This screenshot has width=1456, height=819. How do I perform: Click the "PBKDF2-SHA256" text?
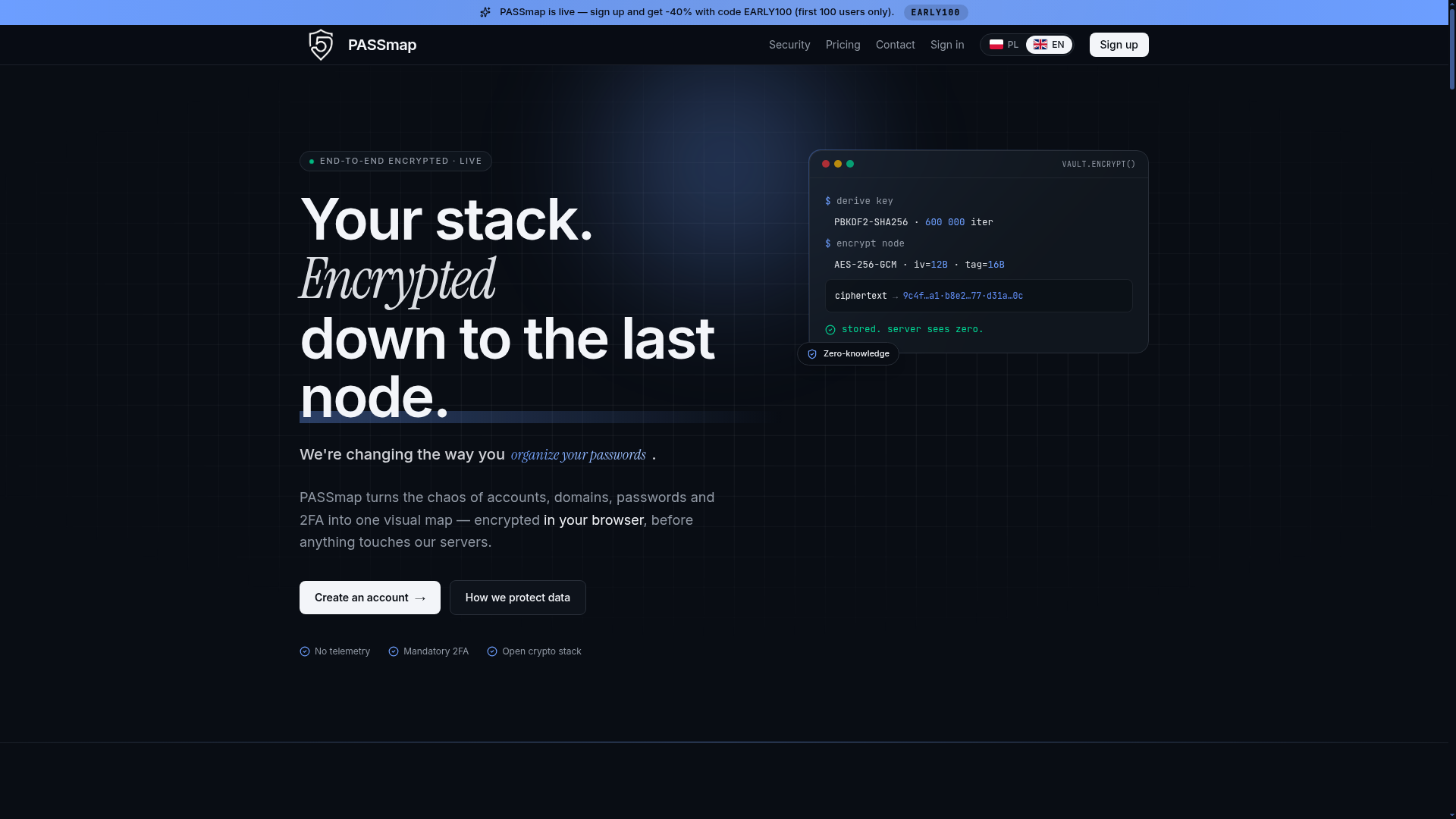coord(871,222)
